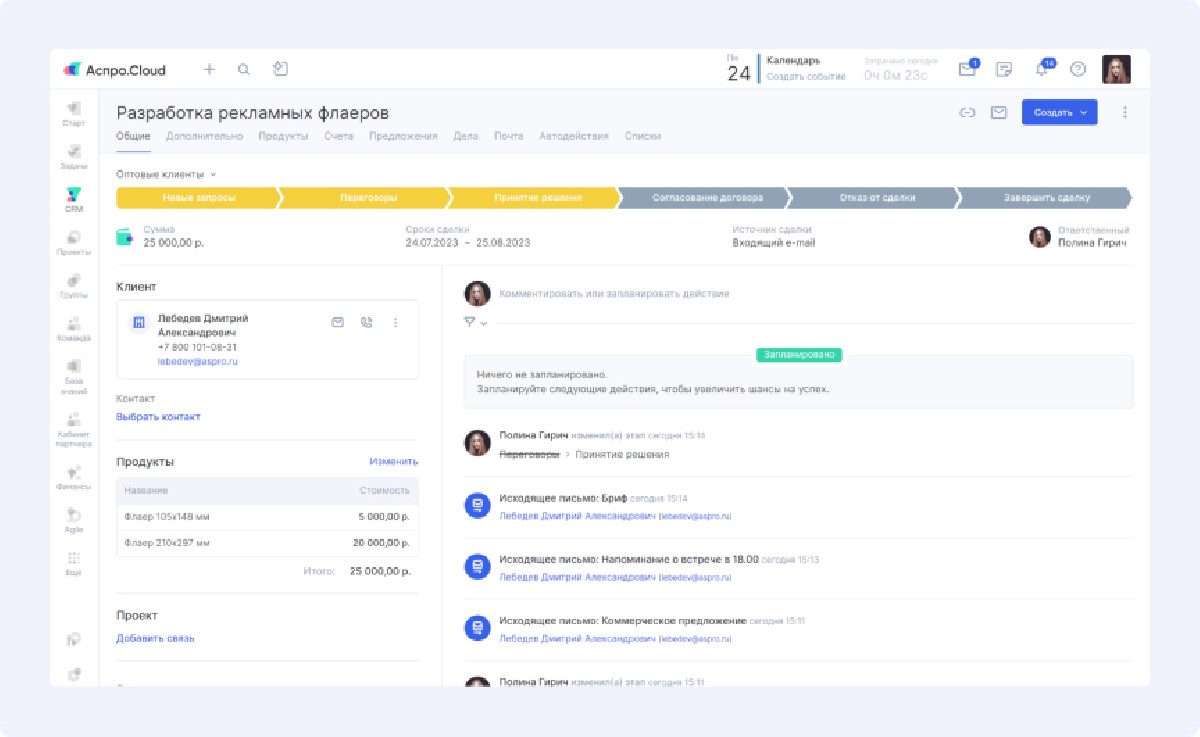Viewport: 1200px width, 737px height.
Task: Expand the activity feed filter dropdown
Action: (x=475, y=322)
